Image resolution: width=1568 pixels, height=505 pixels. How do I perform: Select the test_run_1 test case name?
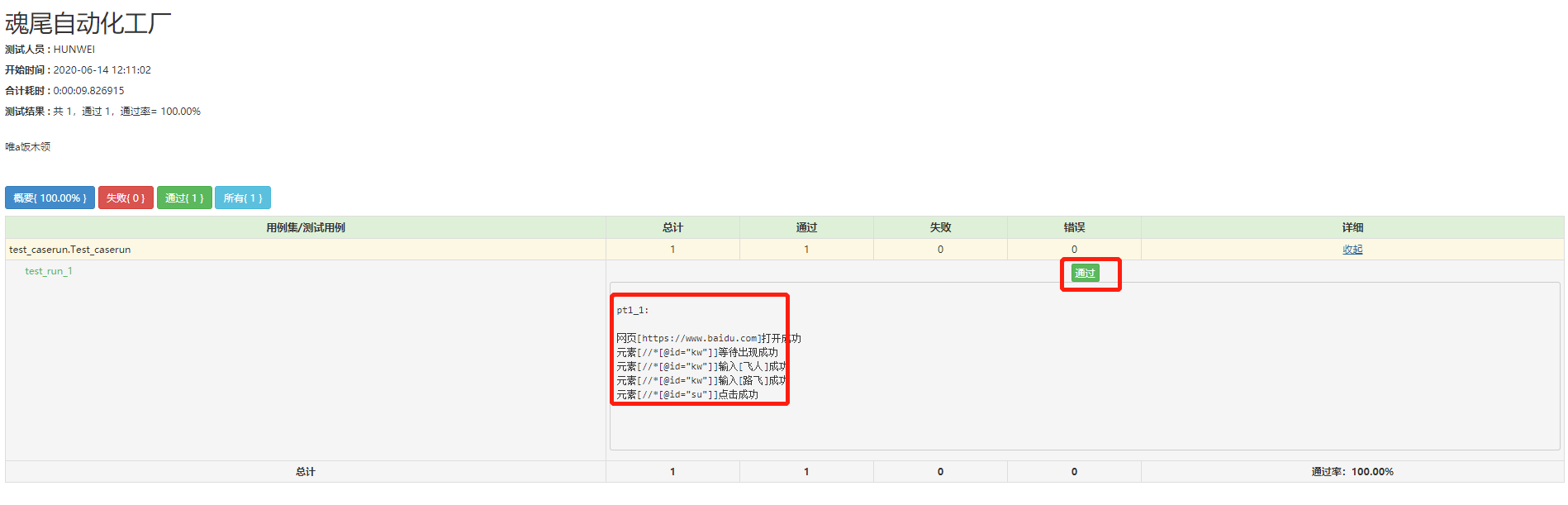(x=49, y=271)
